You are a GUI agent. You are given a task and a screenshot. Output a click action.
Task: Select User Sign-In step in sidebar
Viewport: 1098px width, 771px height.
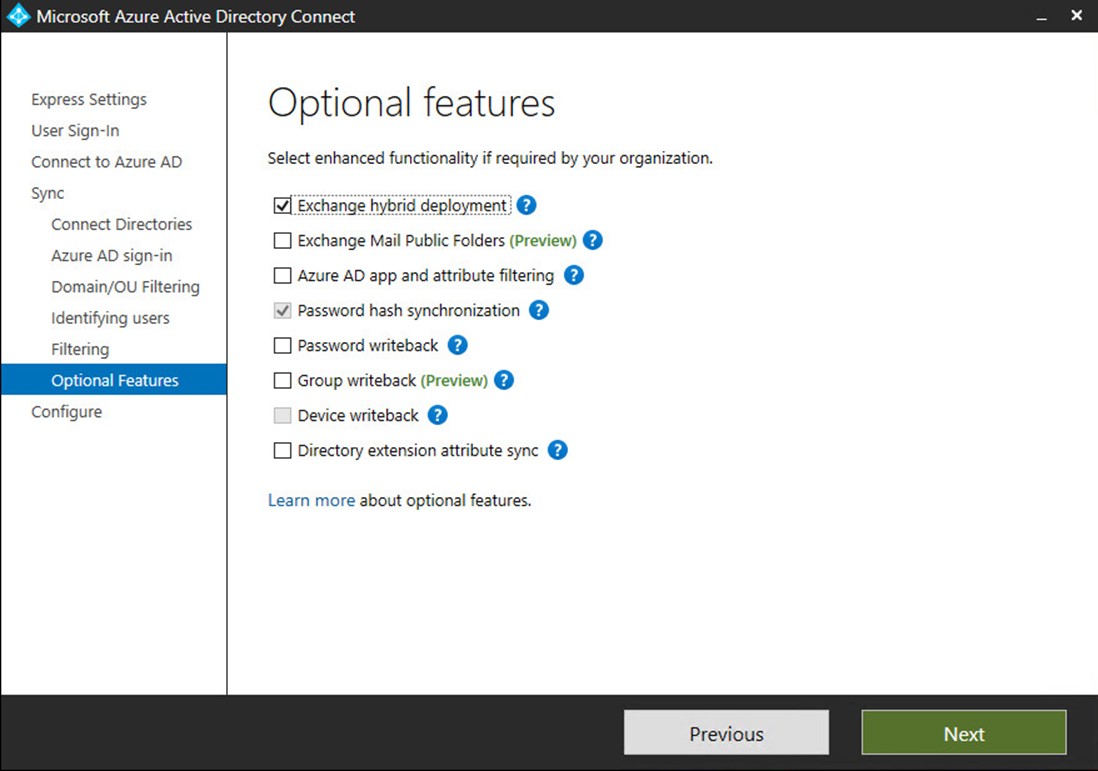[75, 131]
